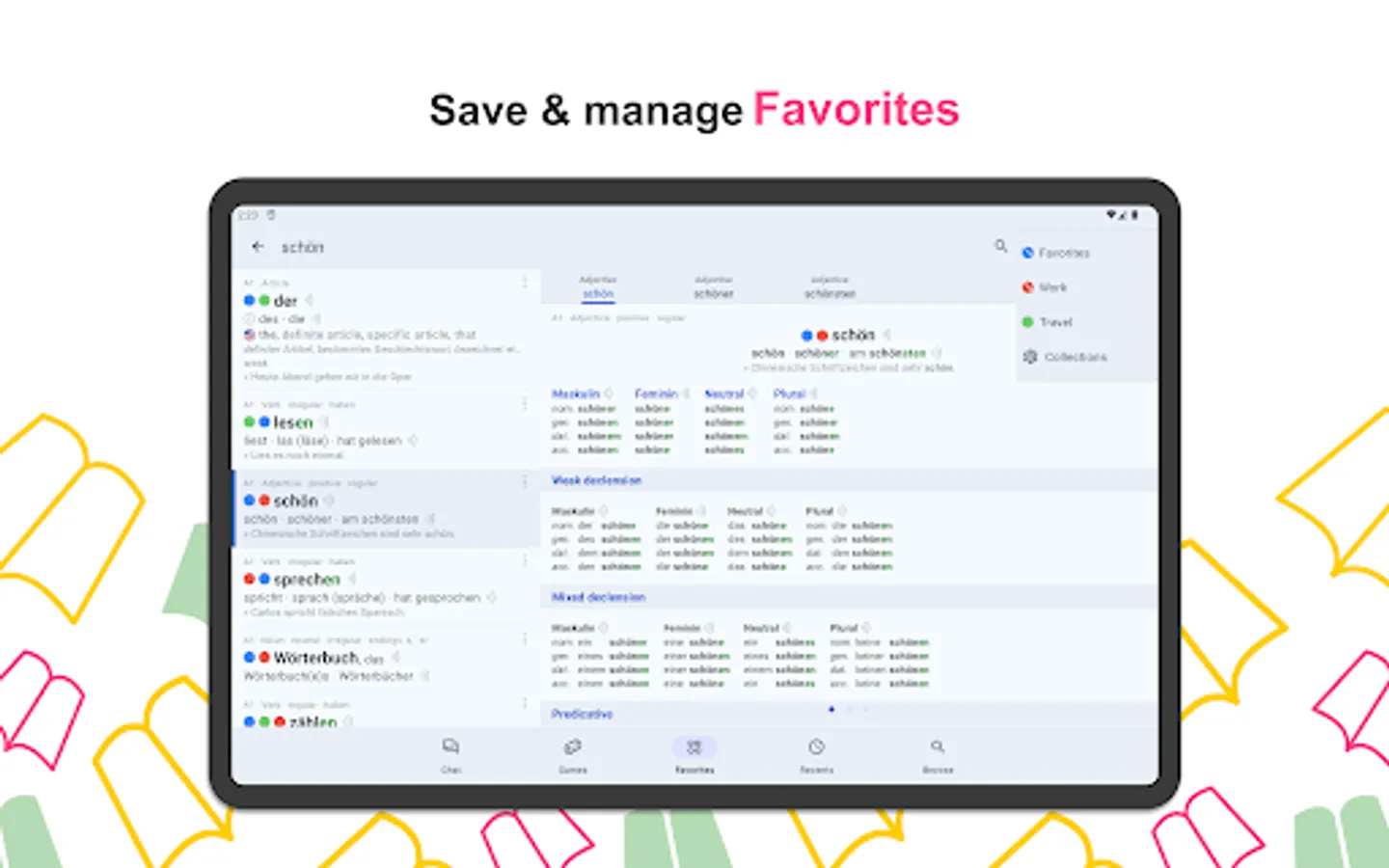Play pronunciation audio for schön headword
Screen dimensions: 1389x868
point(888,335)
